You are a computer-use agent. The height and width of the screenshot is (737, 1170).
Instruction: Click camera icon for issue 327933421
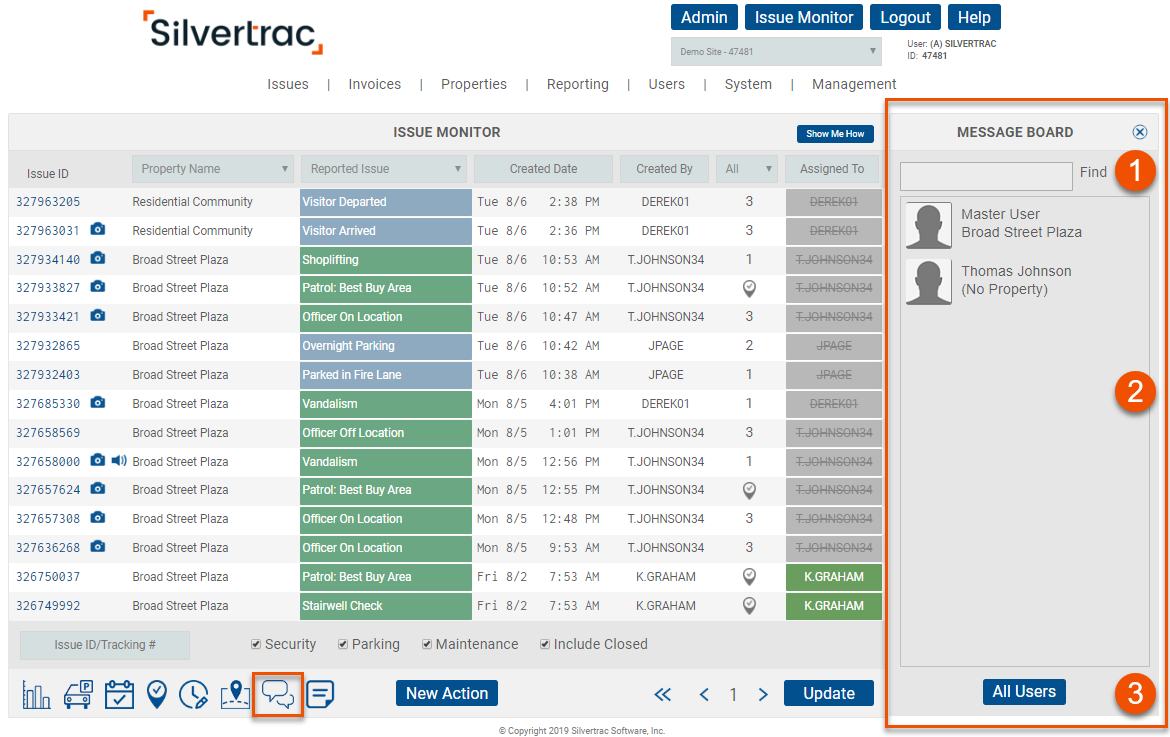point(98,316)
